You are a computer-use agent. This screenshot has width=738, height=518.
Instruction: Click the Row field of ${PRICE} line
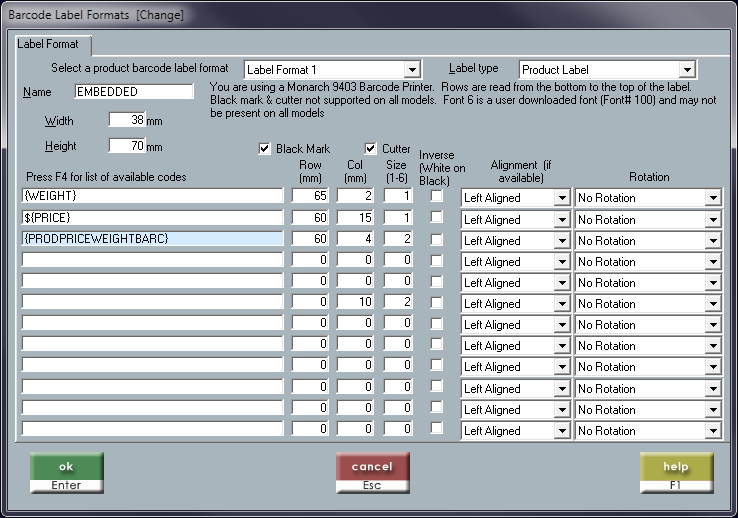click(310, 217)
